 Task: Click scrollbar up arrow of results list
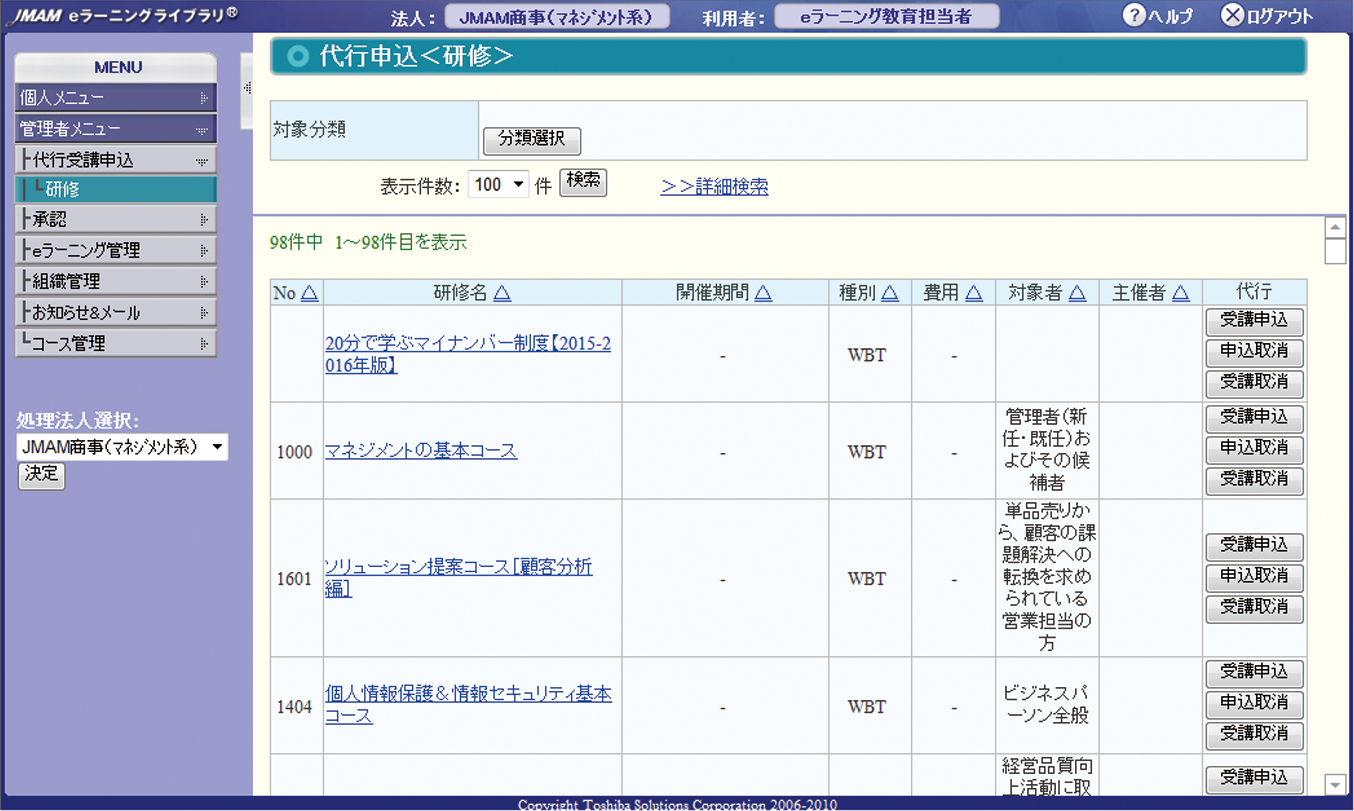coord(1335,227)
